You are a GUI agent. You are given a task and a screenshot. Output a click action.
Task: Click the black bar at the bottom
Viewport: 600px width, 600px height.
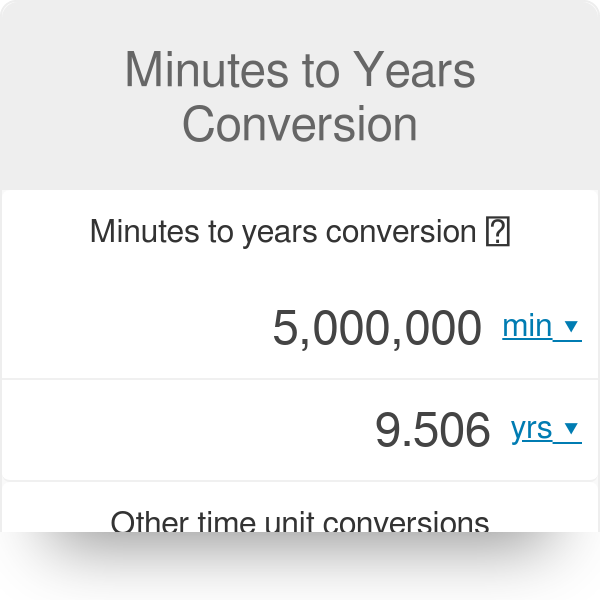pyautogui.click(x=300, y=566)
